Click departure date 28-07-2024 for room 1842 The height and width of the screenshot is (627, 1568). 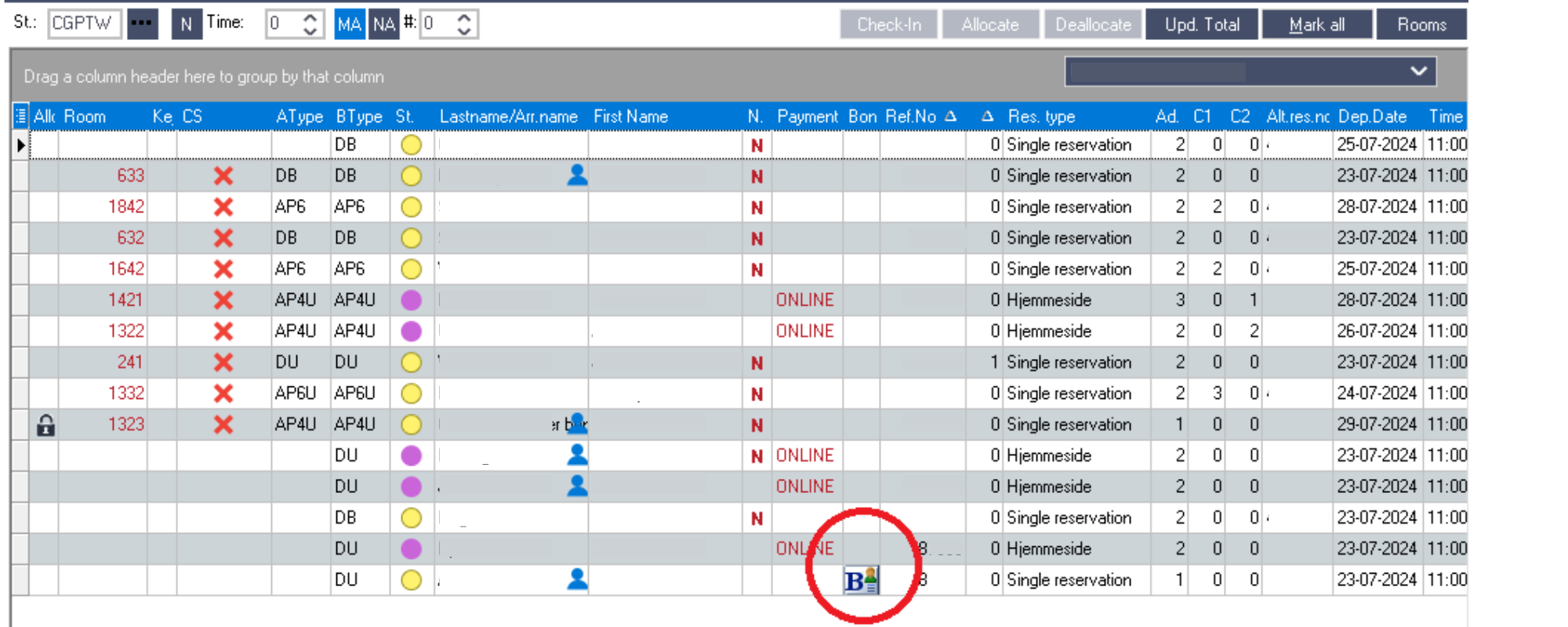click(x=1377, y=207)
